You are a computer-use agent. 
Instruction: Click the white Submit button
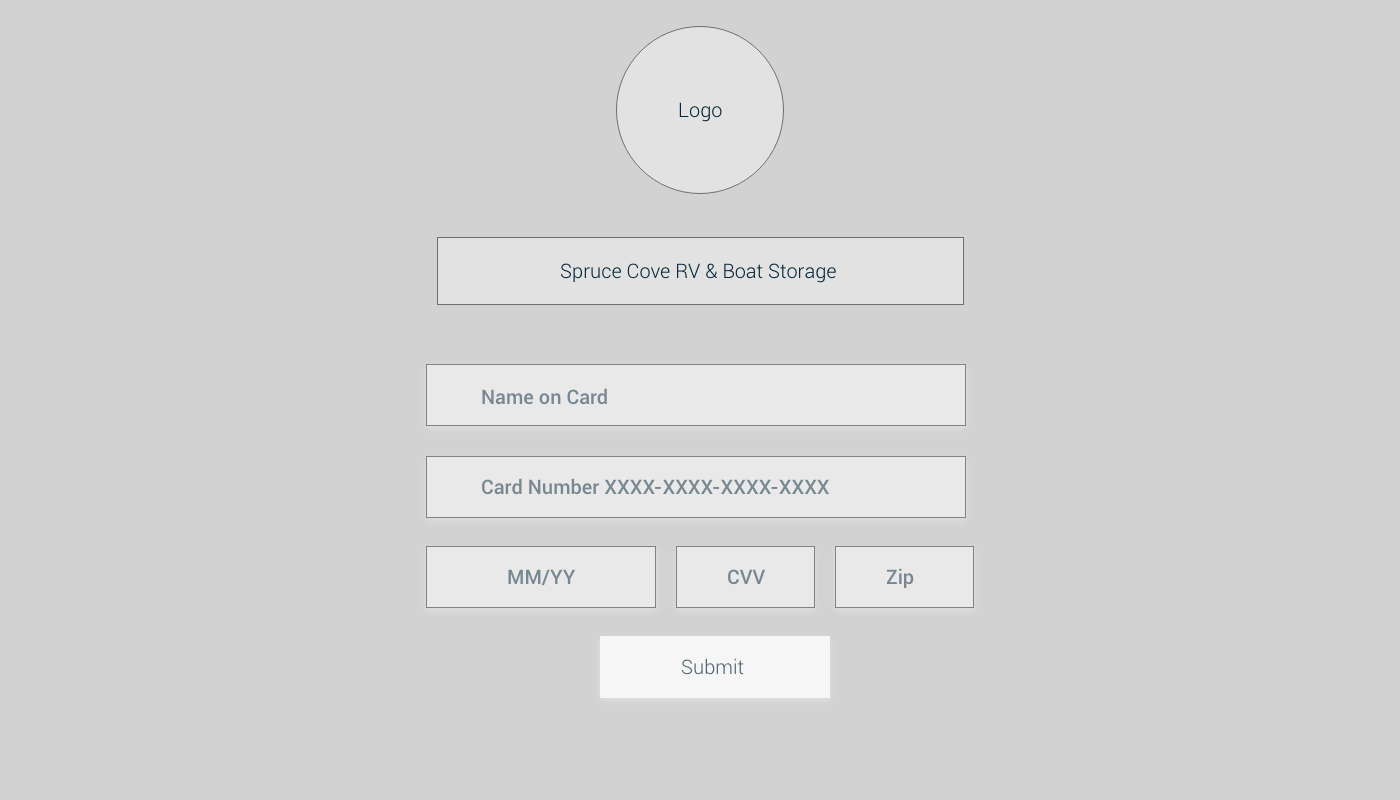point(715,667)
